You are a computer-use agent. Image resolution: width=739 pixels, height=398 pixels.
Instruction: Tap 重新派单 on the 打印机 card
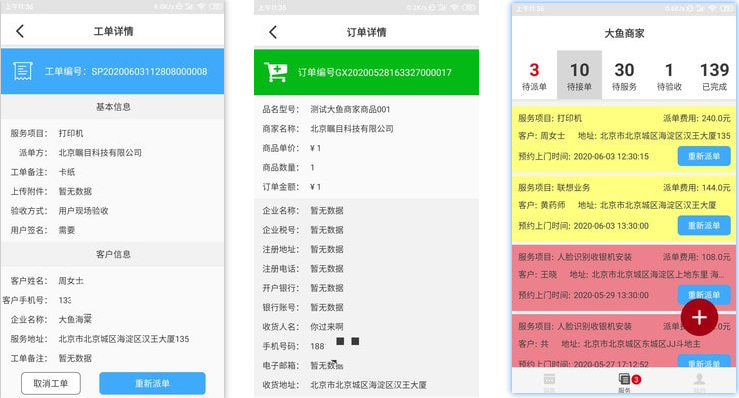(x=704, y=156)
